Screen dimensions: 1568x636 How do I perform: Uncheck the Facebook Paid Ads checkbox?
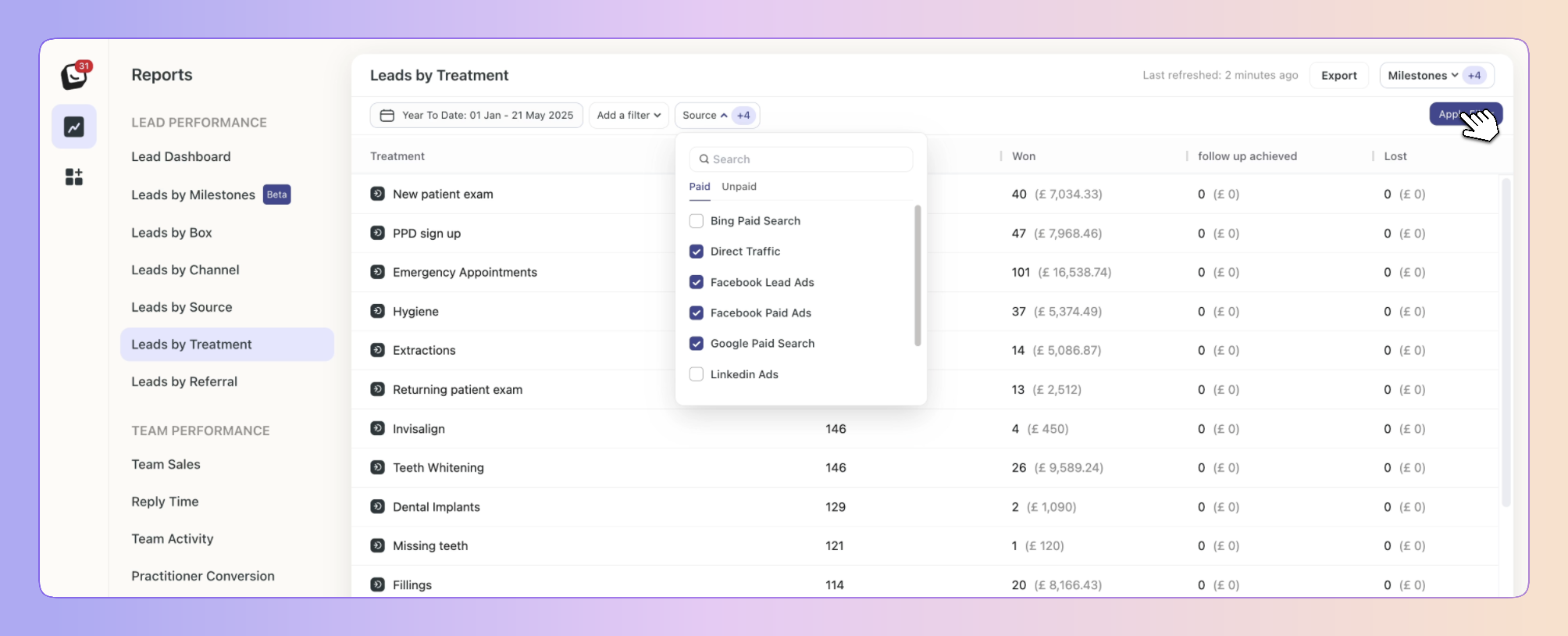click(x=697, y=313)
